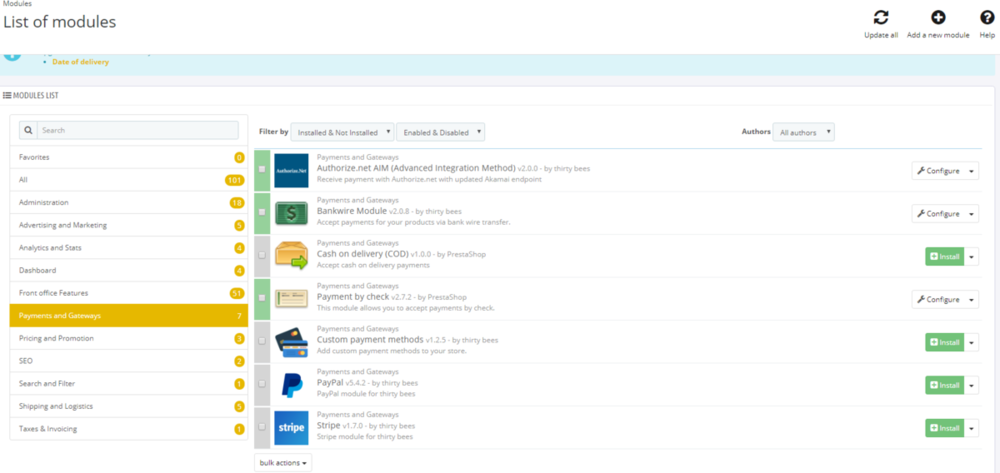
Task: Expand PayPal Install dropdown arrow
Action: click(x=972, y=385)
